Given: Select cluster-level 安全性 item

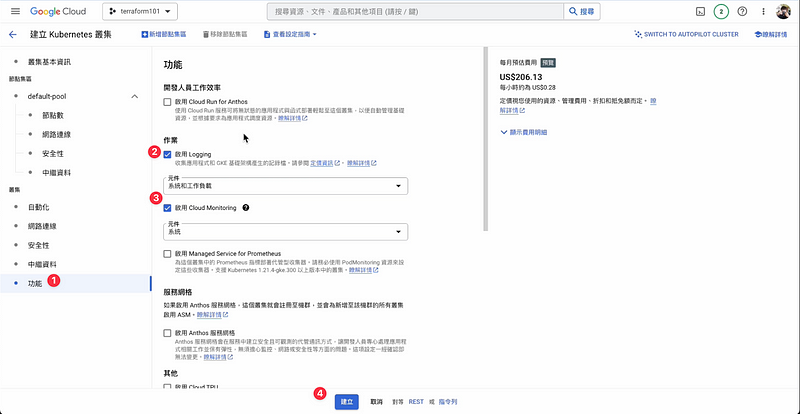Looking at the screenshot, I should [x=39, y=246].
